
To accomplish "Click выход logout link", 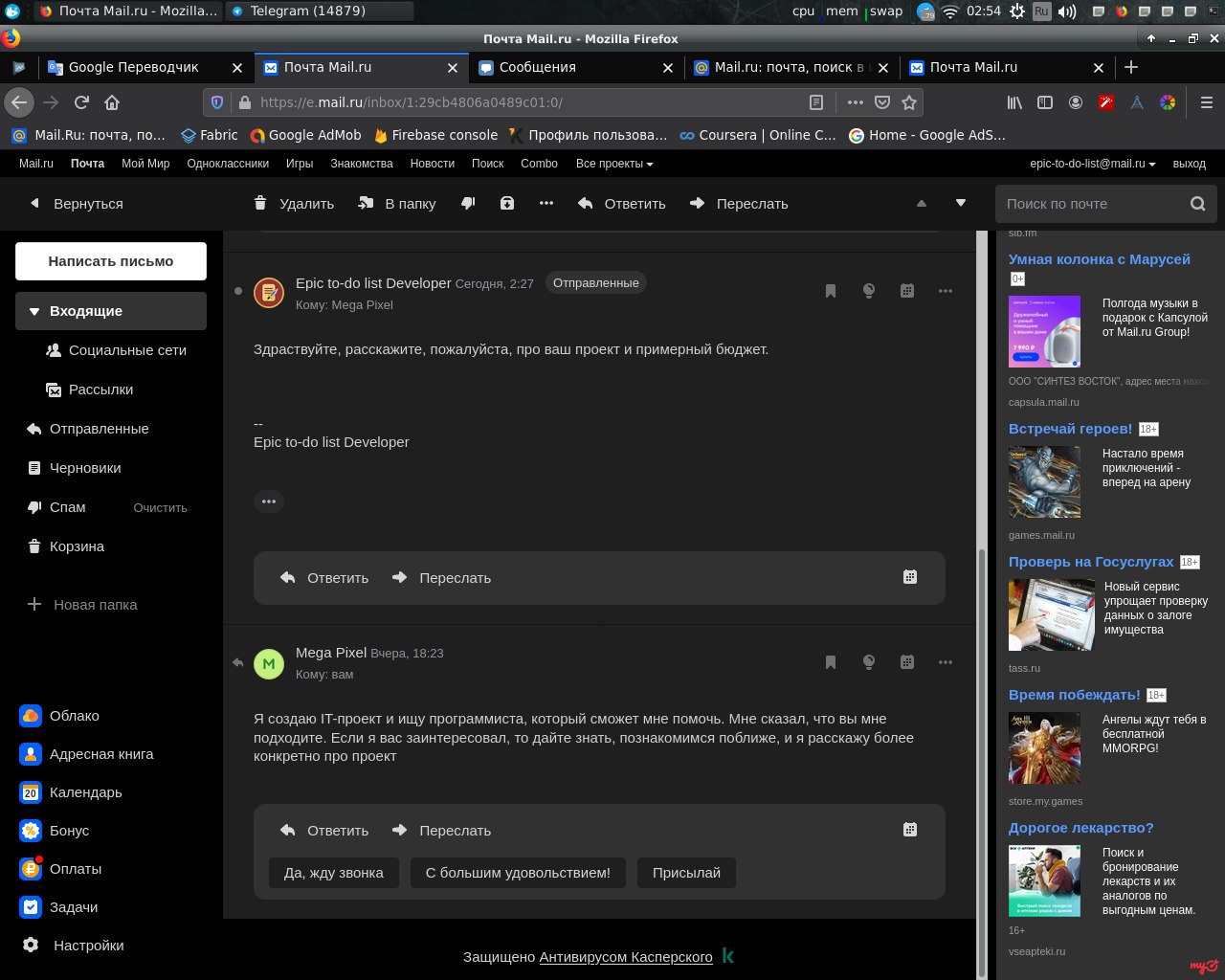I will click(x=1190, y=164).
